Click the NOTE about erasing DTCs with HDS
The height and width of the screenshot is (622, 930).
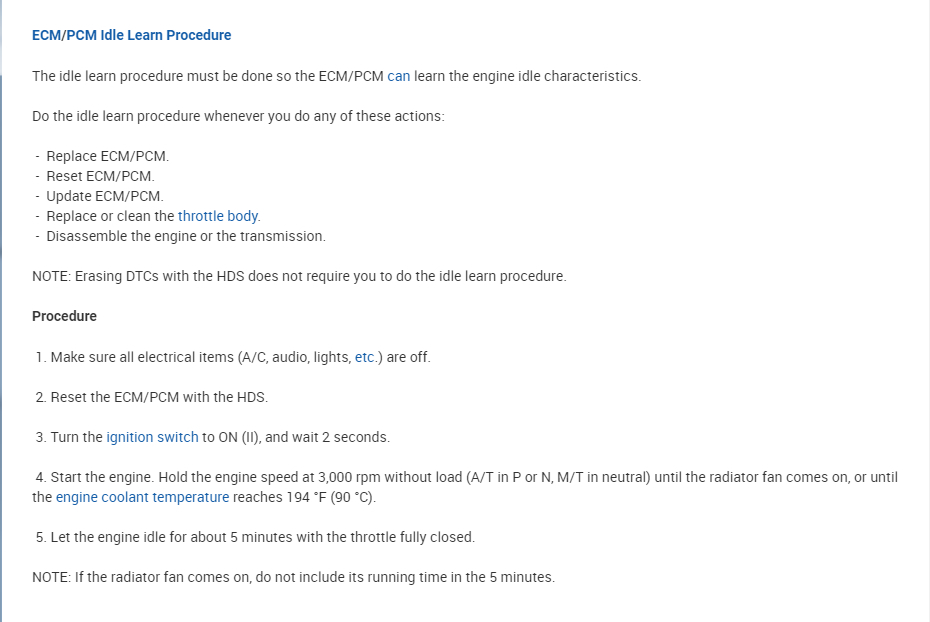pos(299,276)
